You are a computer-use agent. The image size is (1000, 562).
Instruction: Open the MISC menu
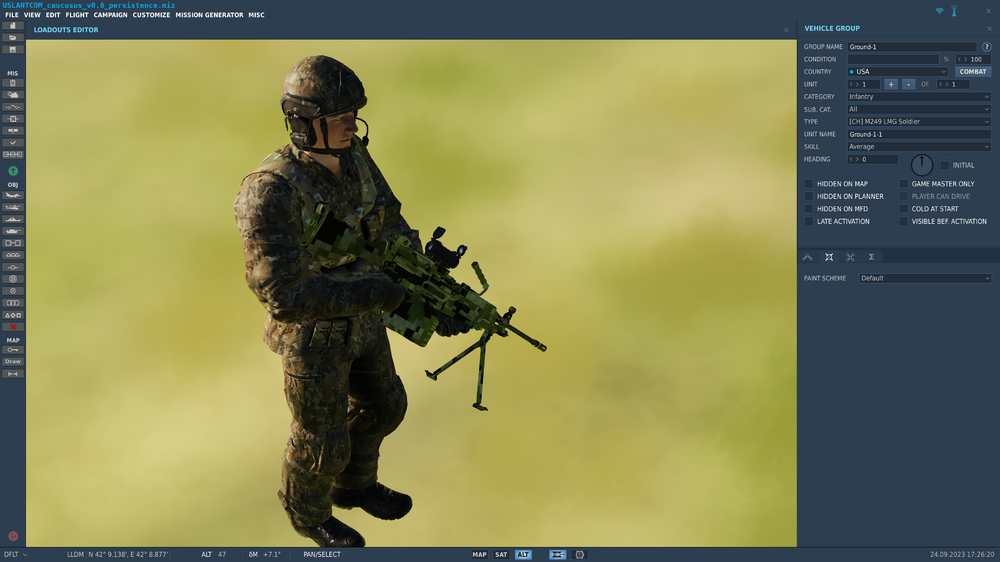(256, 15)
